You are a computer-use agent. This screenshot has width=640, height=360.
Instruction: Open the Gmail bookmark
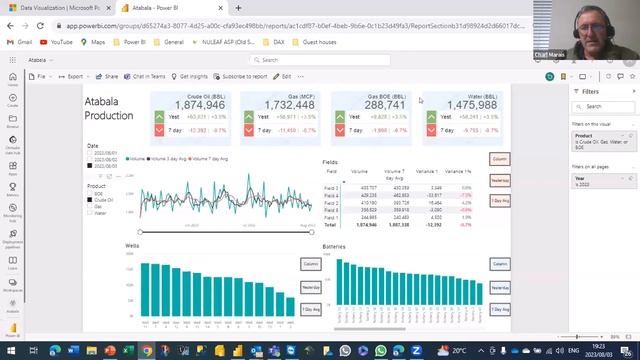[x=20, y=42]
